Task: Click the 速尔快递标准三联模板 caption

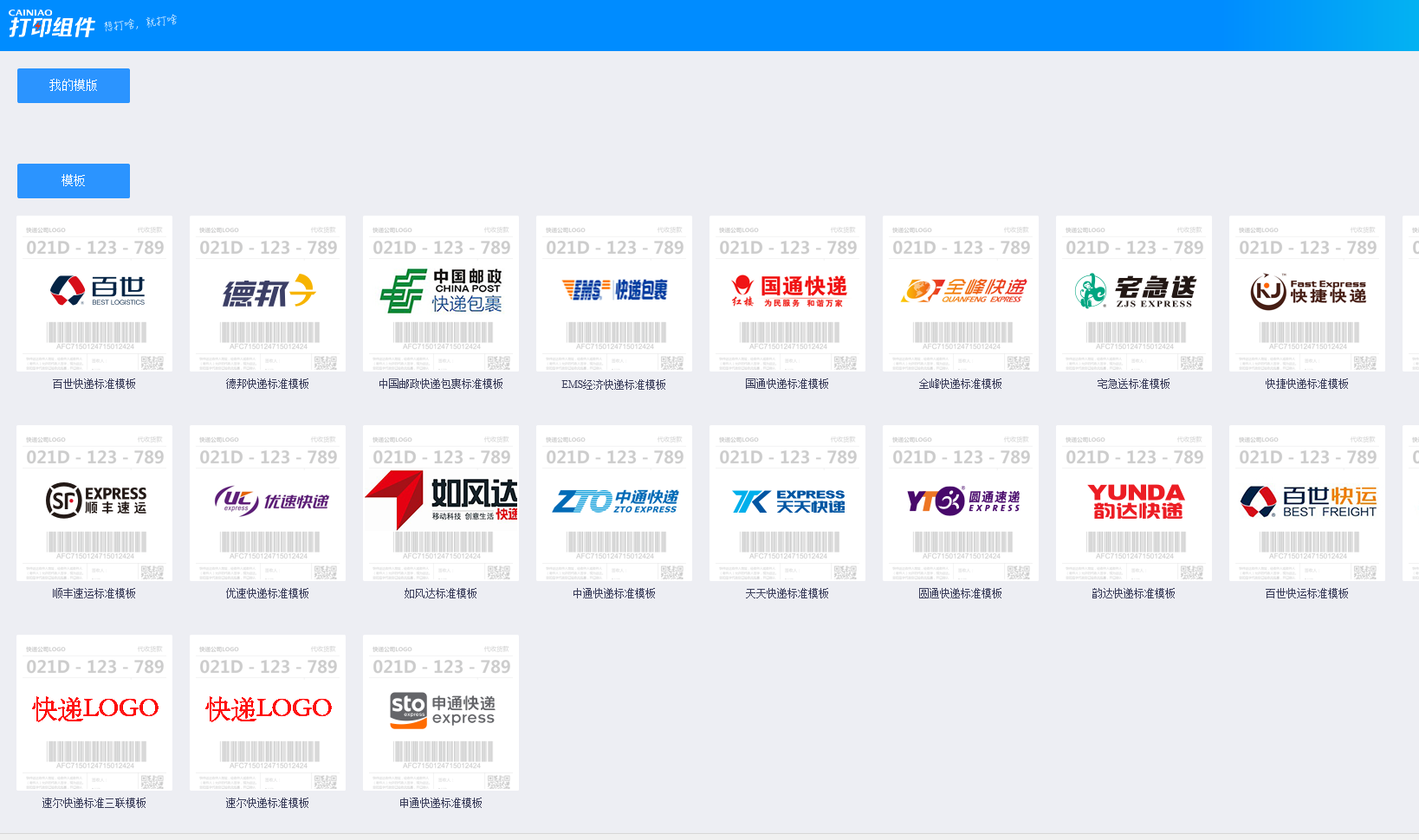Action: pyautogui.click(x=94, y=803)
